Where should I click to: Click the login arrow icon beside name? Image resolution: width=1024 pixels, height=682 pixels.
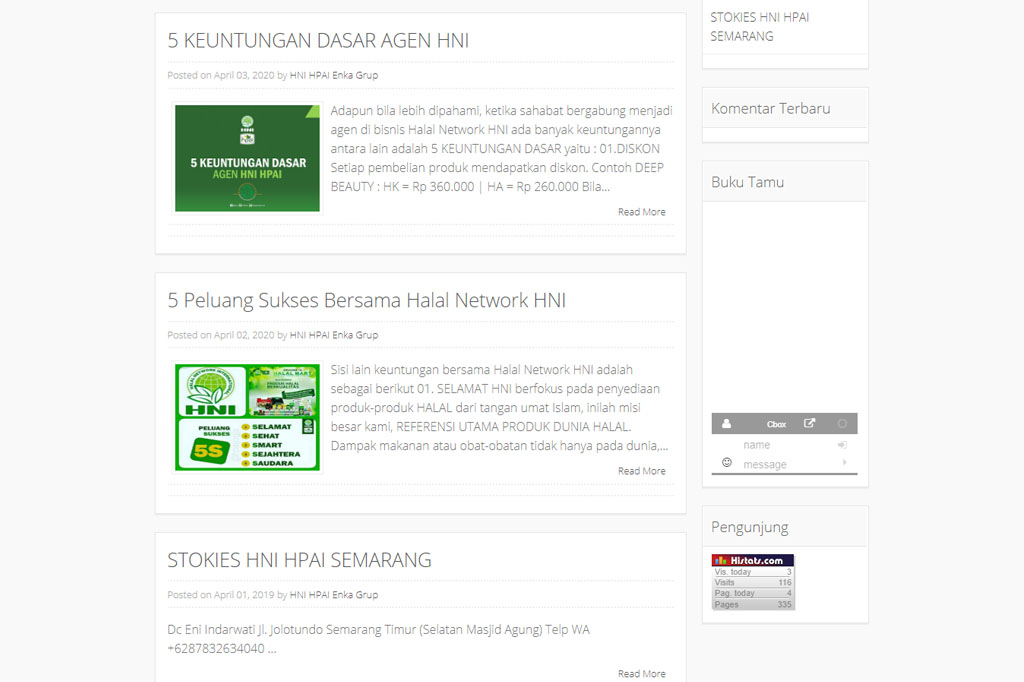842,445
